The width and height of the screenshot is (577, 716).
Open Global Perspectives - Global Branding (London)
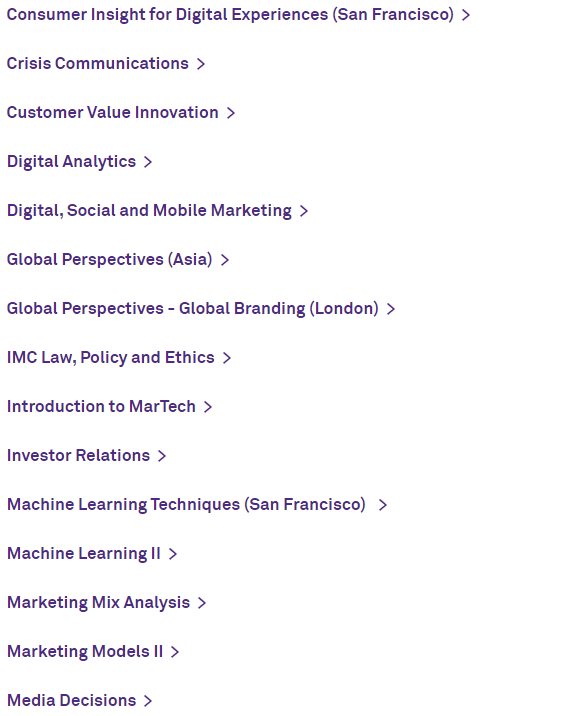point(193,309)
